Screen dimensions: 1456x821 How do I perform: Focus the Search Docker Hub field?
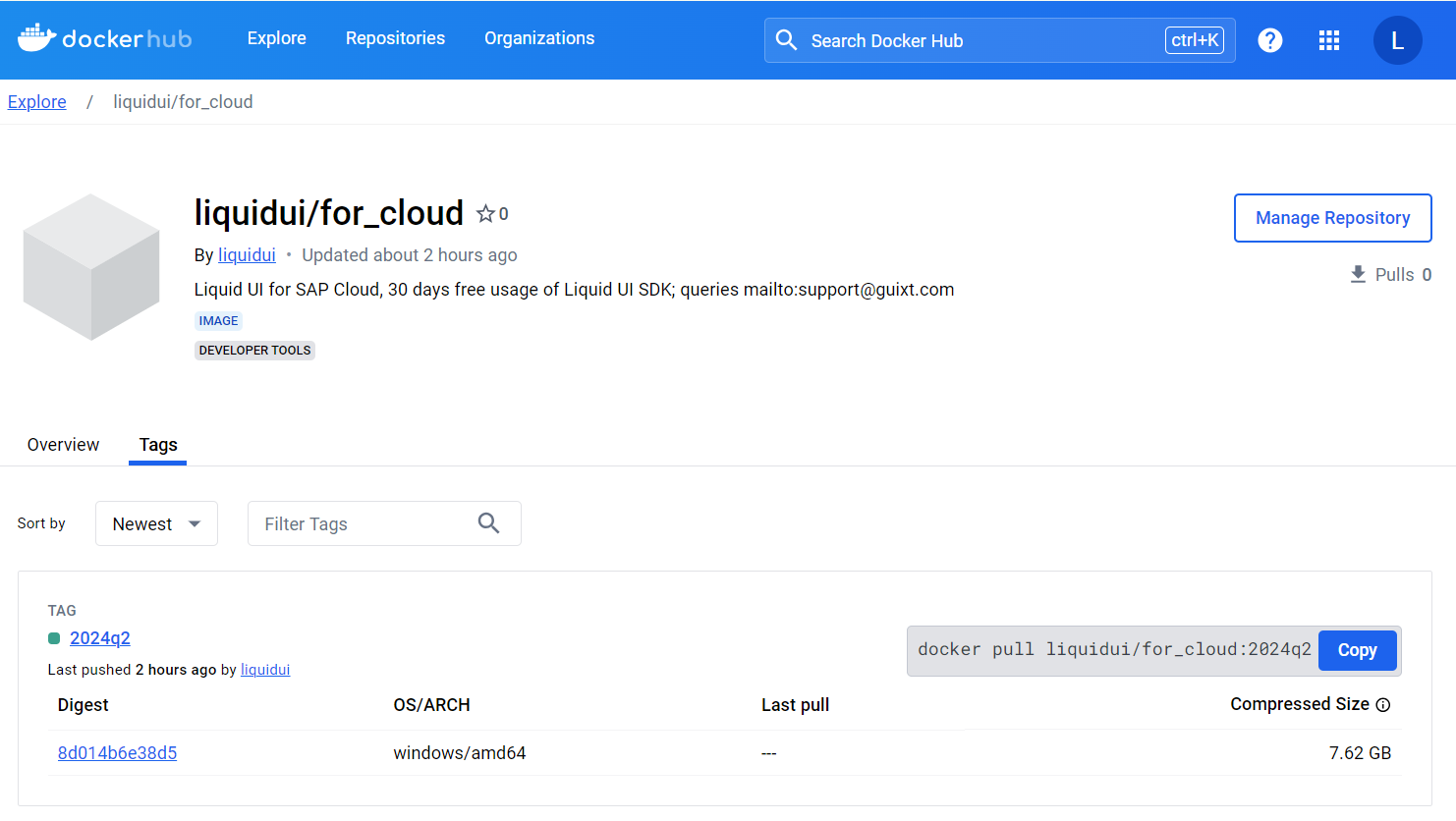(1000, 40)
